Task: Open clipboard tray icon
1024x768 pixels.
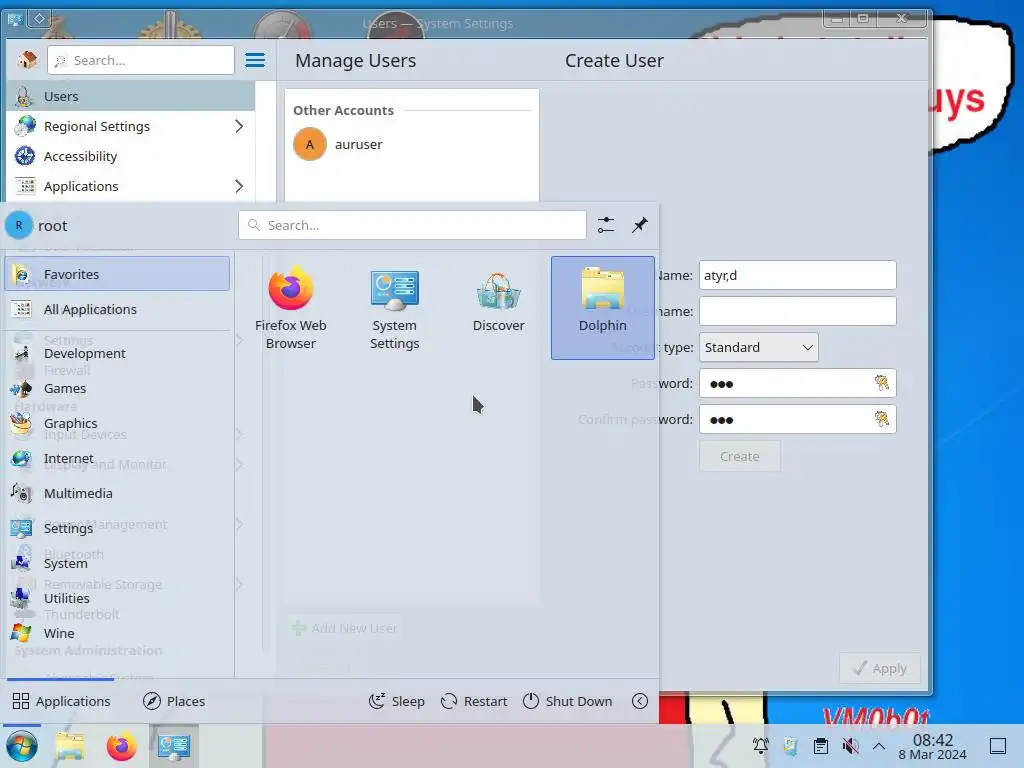Action: pyautogui.click(x=821, y=746)
